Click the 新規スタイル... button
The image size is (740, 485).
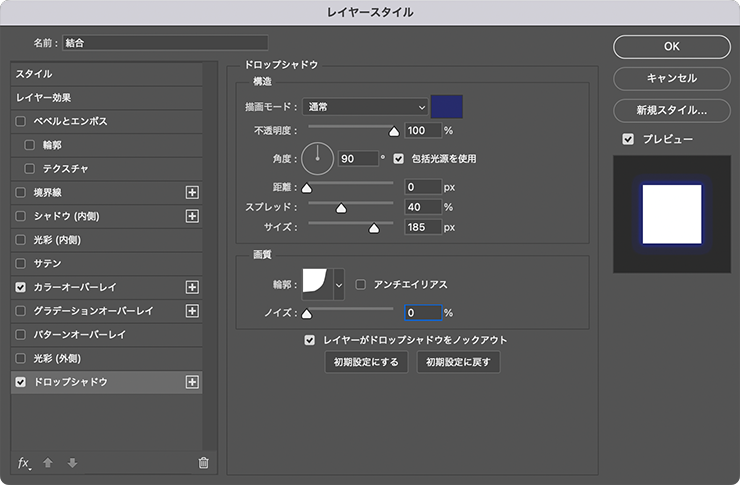671,110
